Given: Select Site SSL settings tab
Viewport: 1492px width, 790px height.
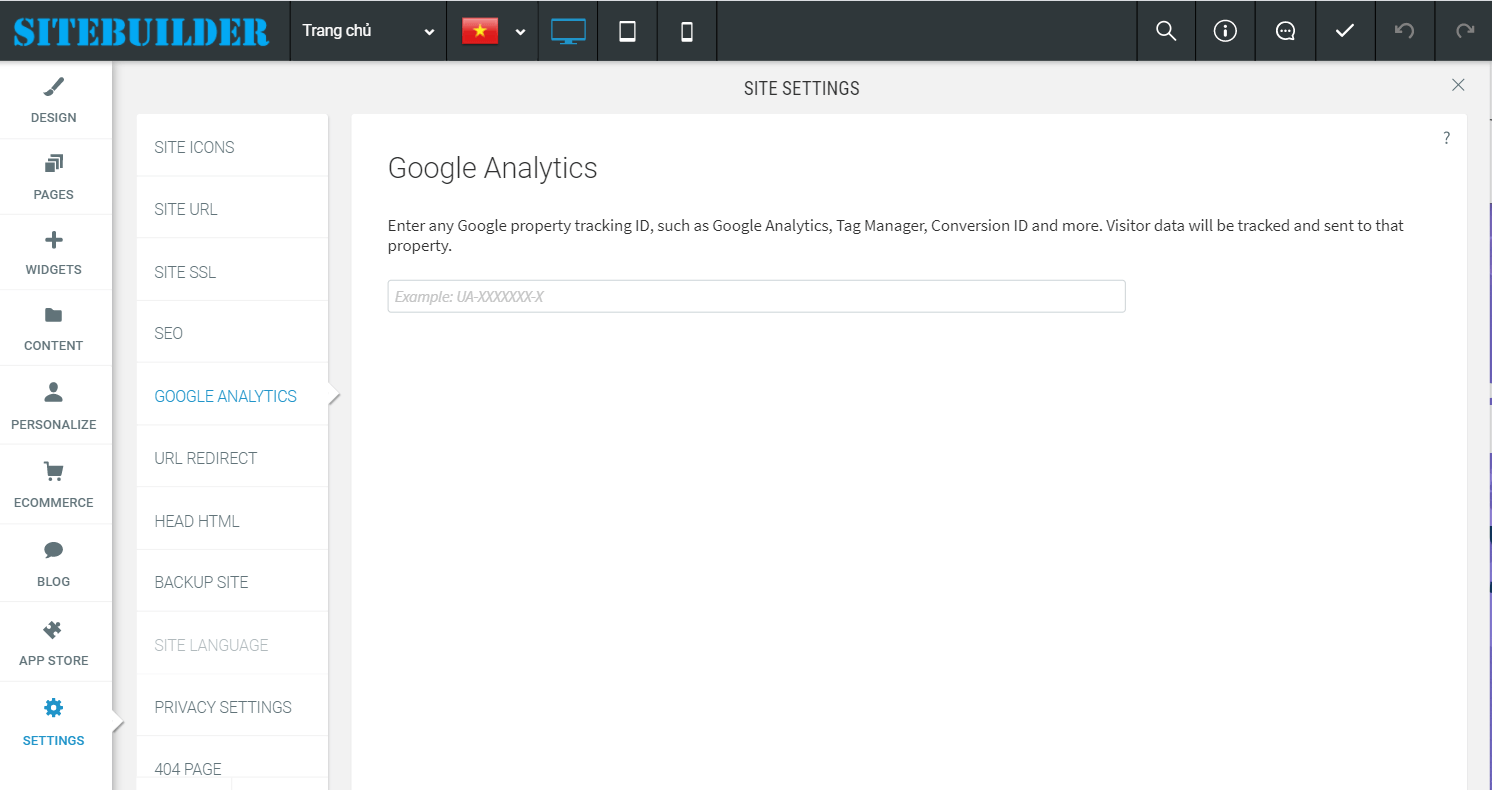Looking at the screenshot, I should (232, 272).
